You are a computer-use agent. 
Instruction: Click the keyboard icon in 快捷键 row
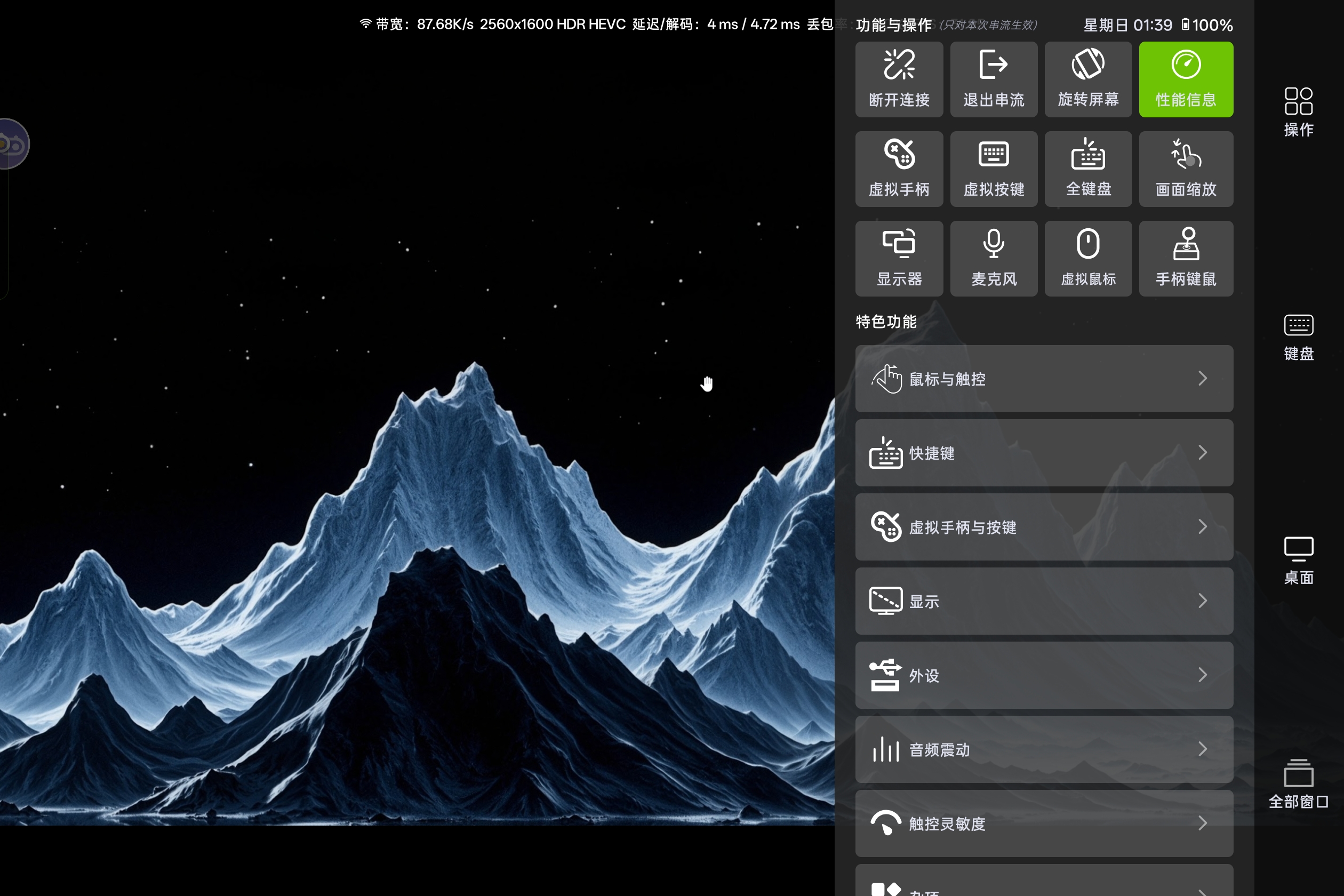(x=886, y=453)
